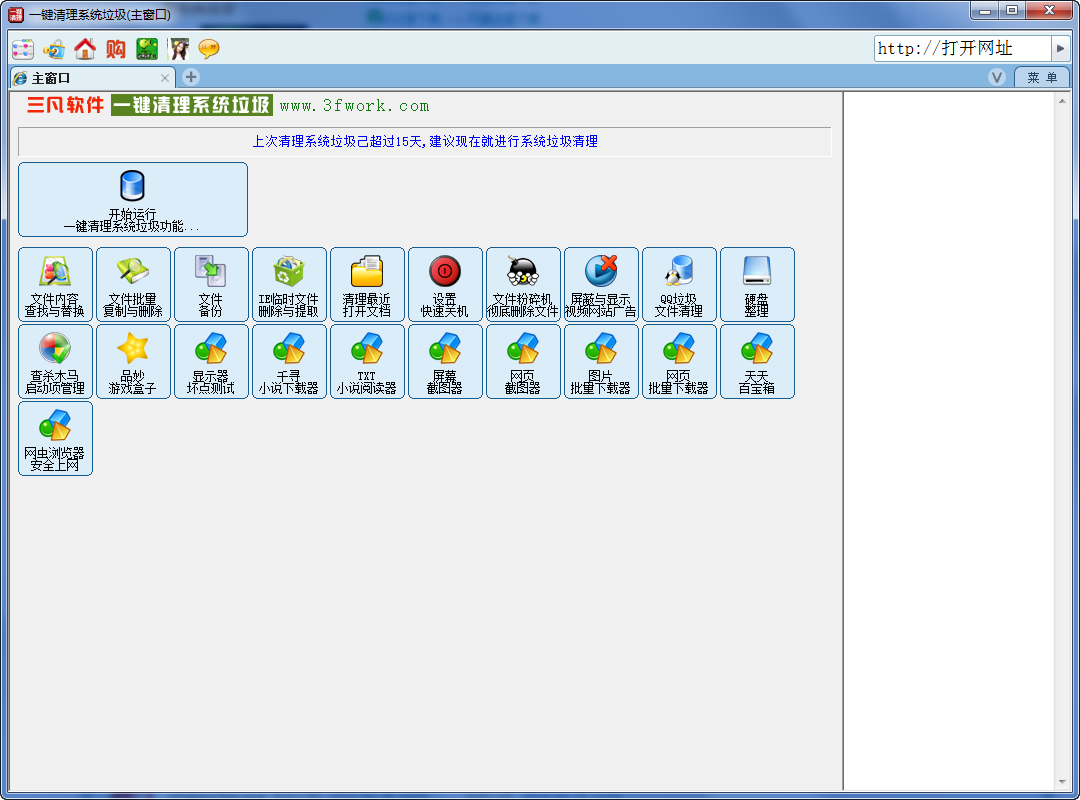Open 文件内容查找与替换 tool
The image size is (1080, 800).
[55, 285]
